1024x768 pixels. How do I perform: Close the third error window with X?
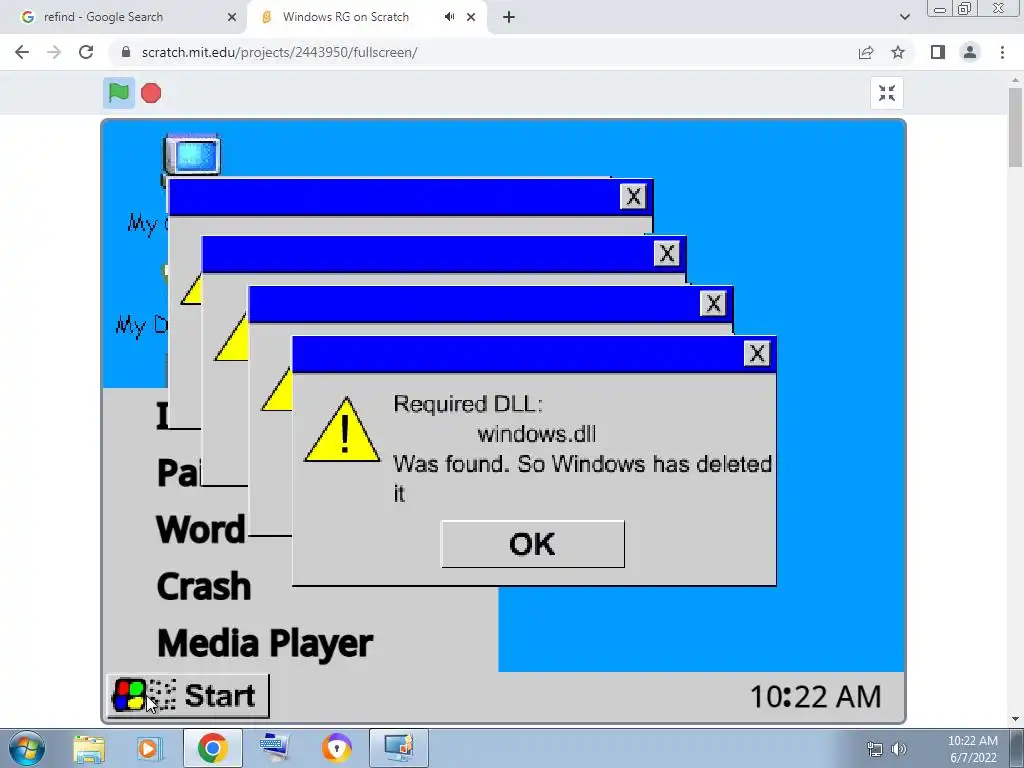pos(667,253)
